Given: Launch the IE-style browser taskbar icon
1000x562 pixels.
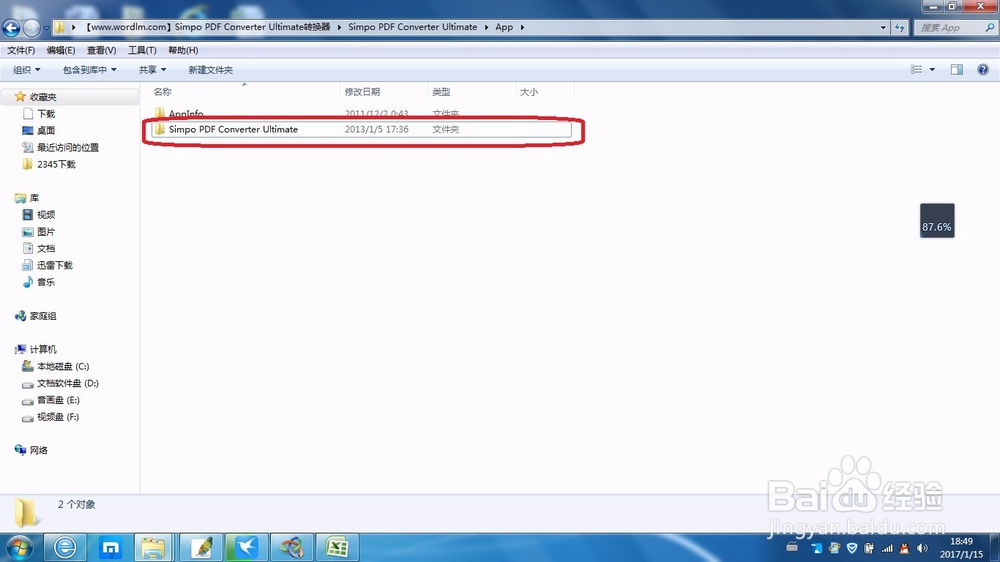Looking at the screenshot, I should click(65, 547).
